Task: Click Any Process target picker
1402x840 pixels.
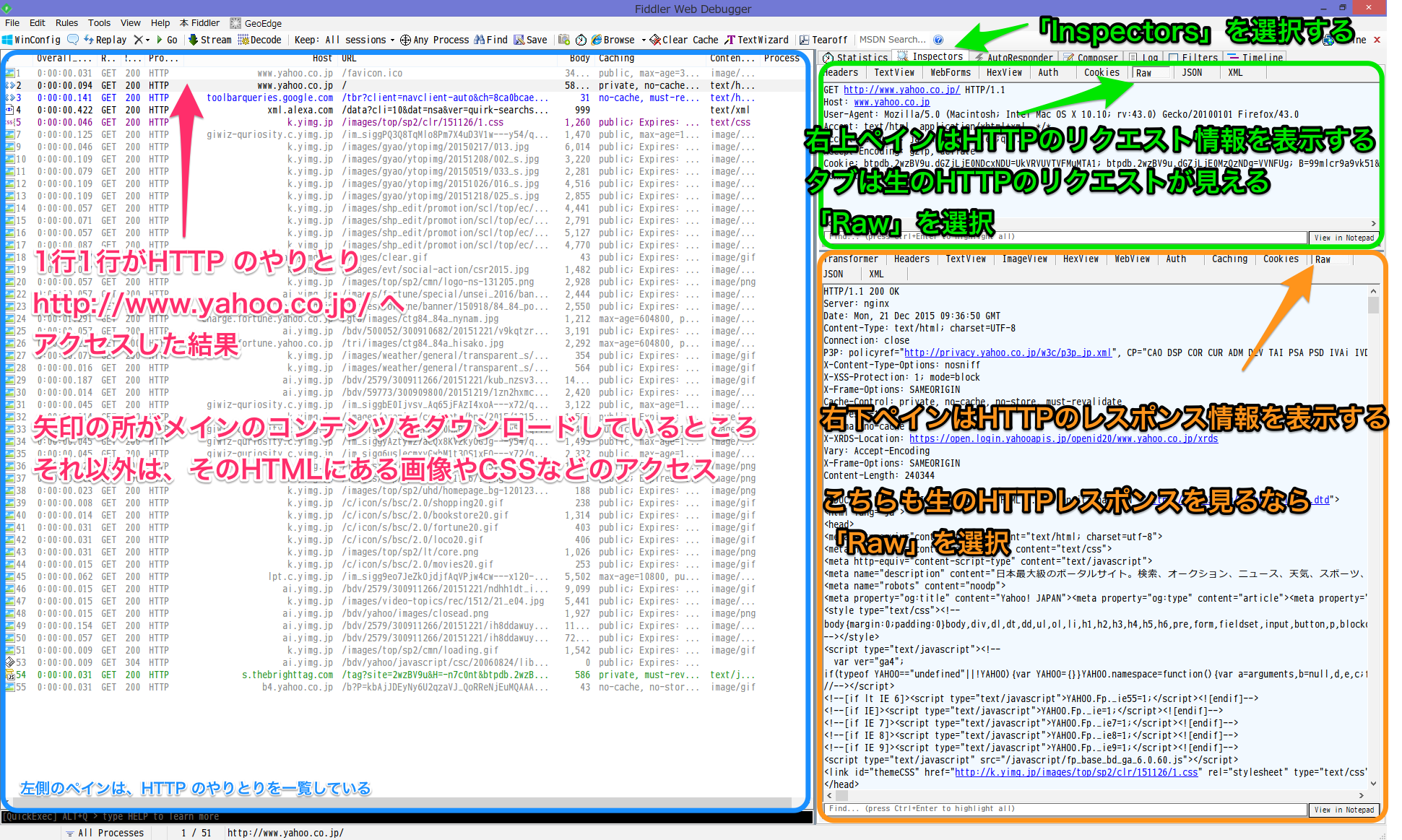Action: pos(434,40)
